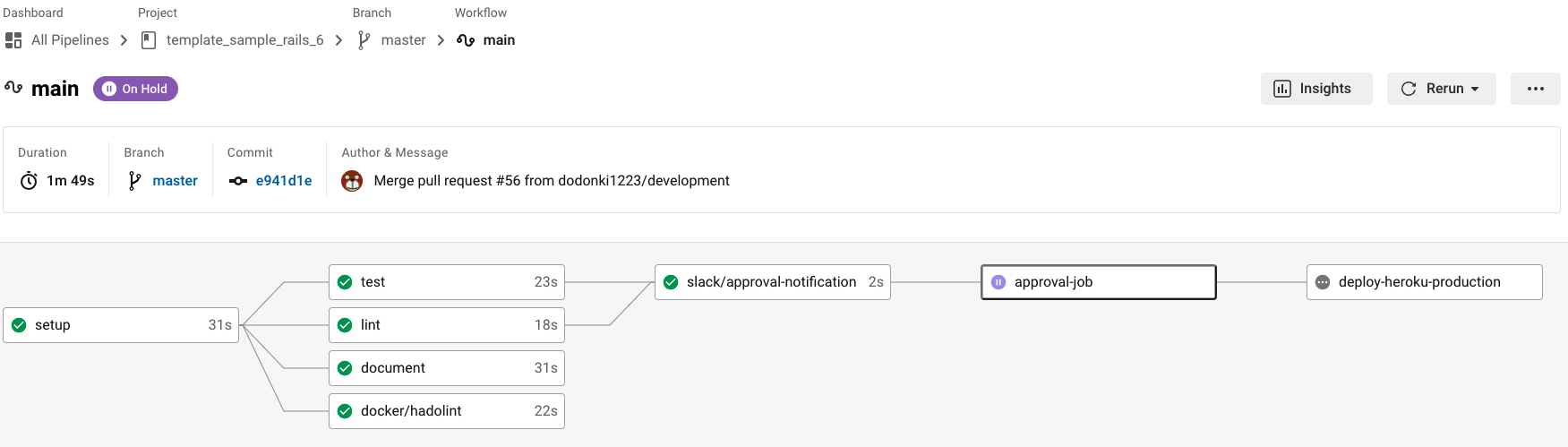Click the 18s duration of lint job
The width and height of the screenshot is (1568, 447).
546,325
